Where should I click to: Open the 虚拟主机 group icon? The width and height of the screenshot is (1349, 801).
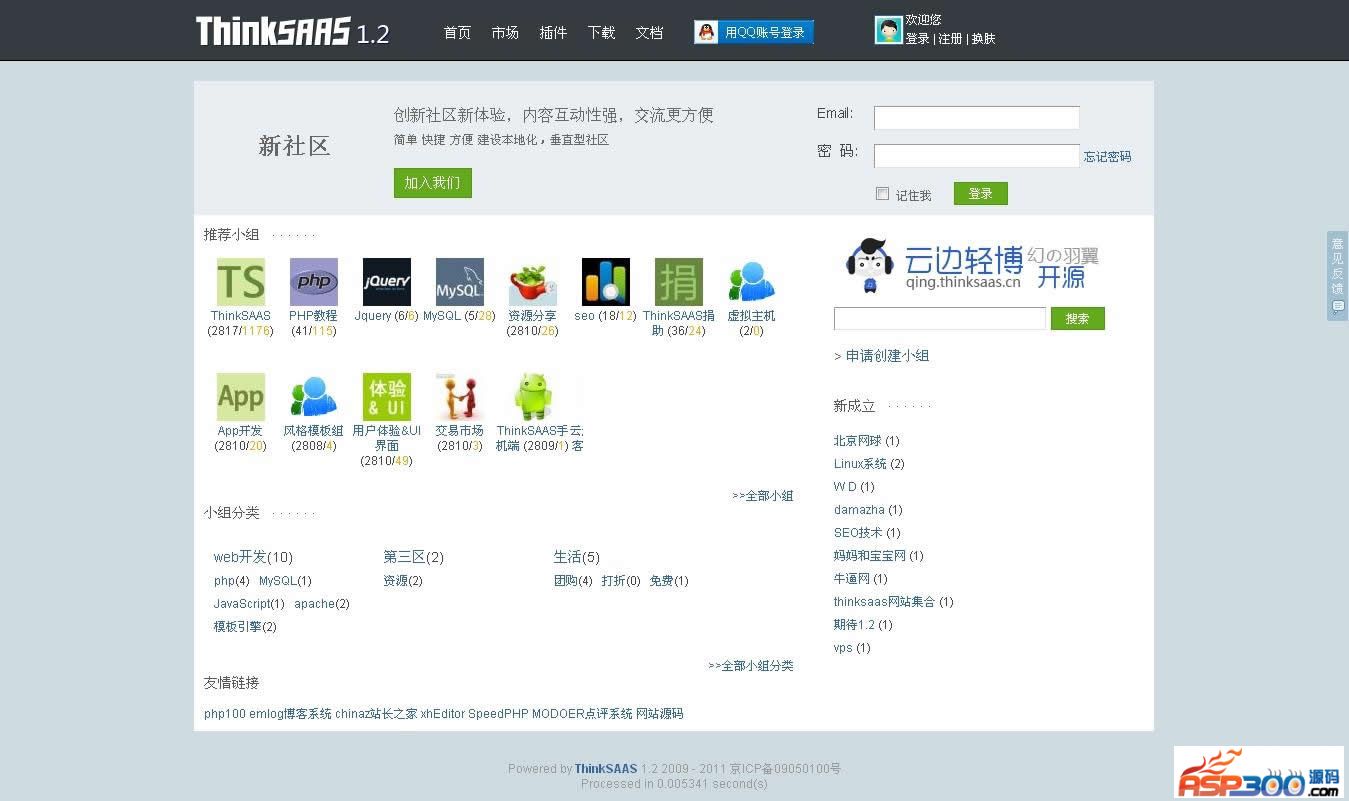(x=752, y=282)
